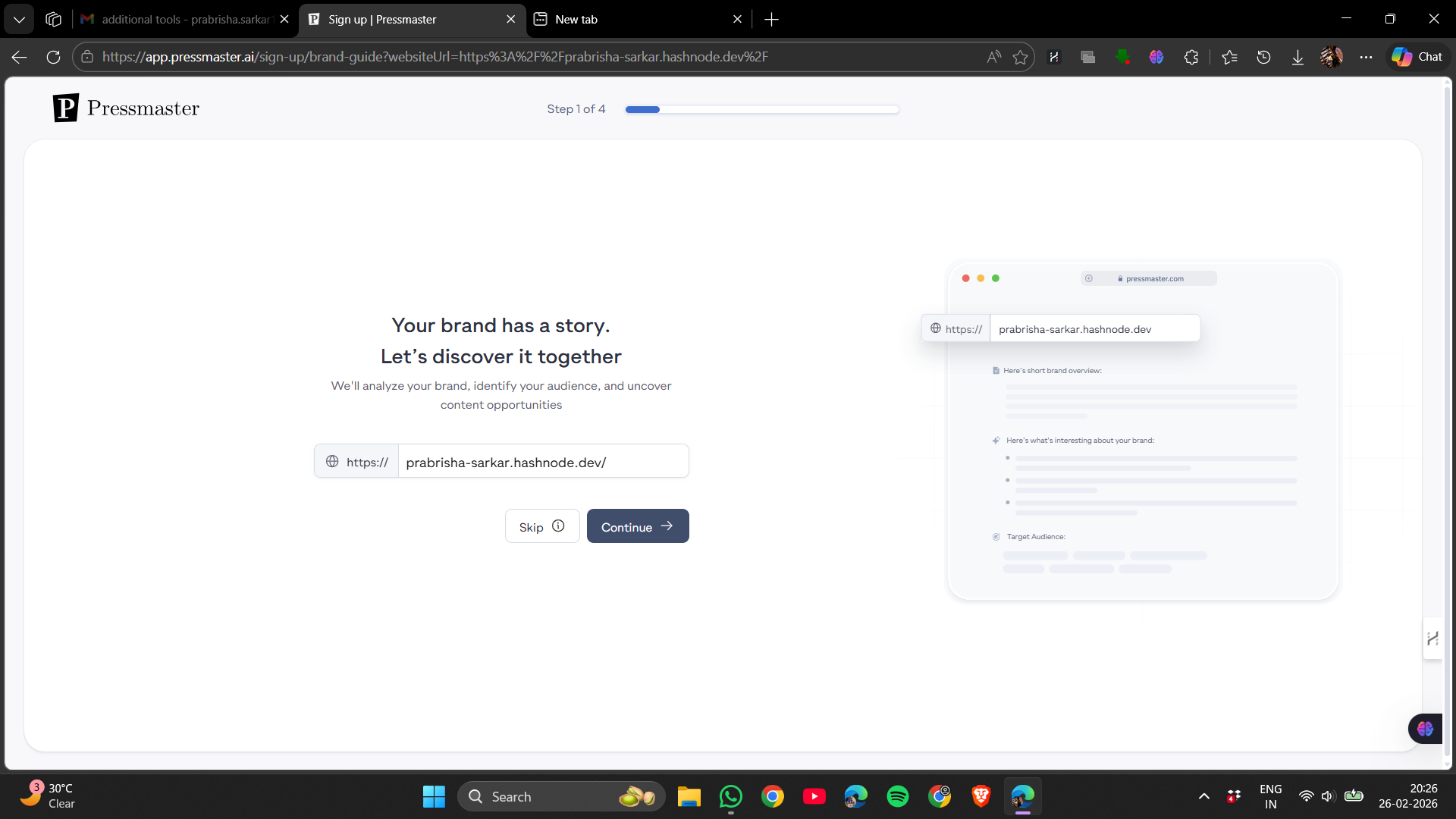The width and height of the screenshot is (1456, 819).
Task: Open the Settings and more (three dots) menu
Action: [x=1366, y=57]
